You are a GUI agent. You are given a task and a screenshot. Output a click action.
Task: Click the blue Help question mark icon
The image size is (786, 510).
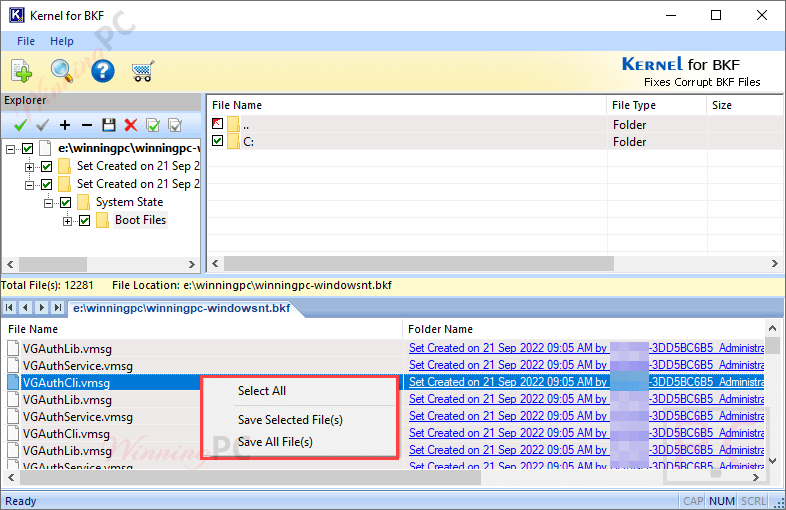[103, 71]
